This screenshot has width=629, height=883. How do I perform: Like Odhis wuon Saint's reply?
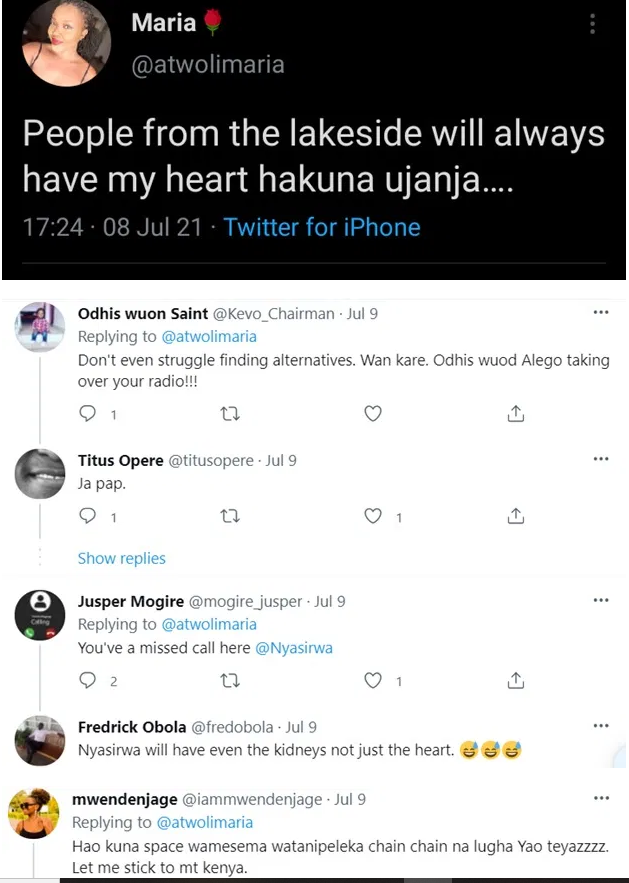pyautogui.click(x=373, y=413)
